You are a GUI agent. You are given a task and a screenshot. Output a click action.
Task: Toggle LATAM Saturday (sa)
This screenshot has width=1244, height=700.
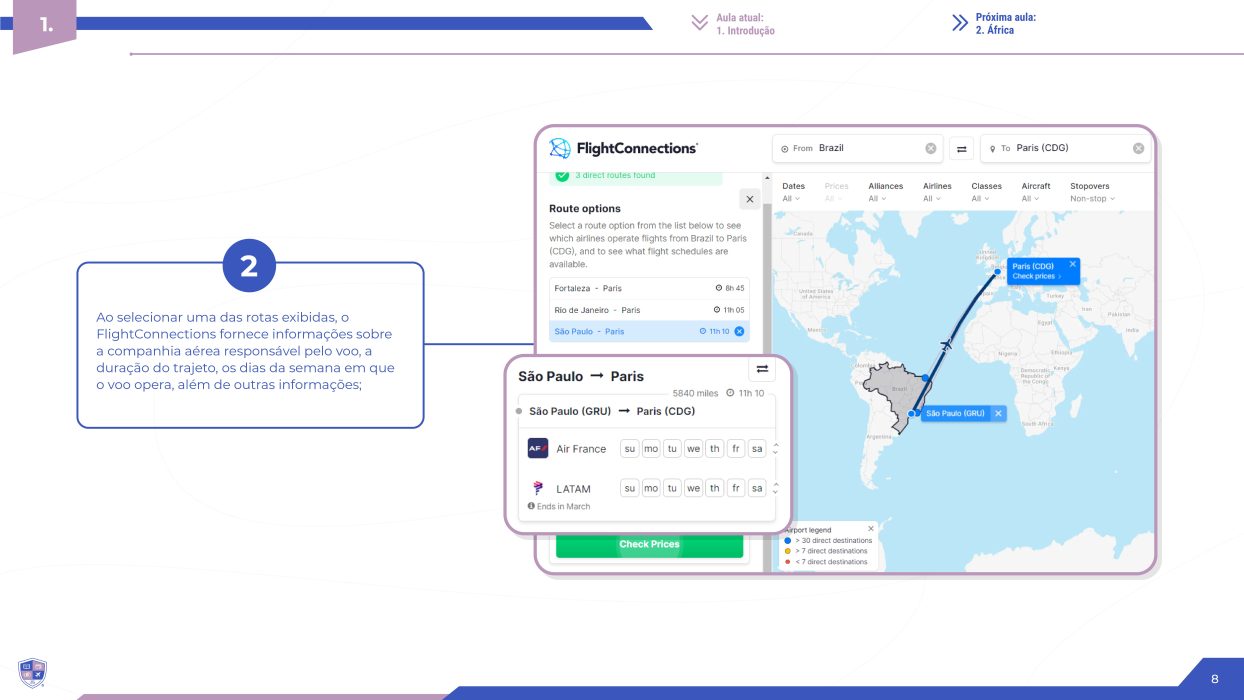pos(757,488)
